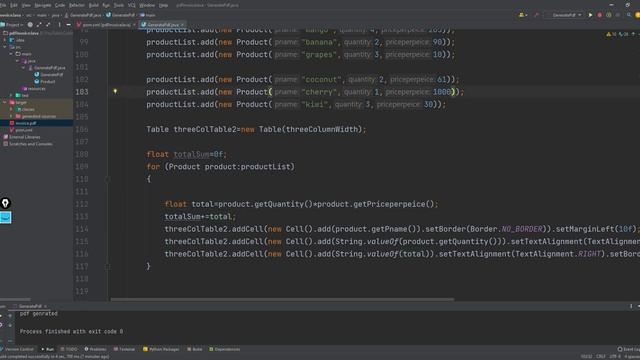
Task: Select External Libraries in project tree
Action: [22, 137]
